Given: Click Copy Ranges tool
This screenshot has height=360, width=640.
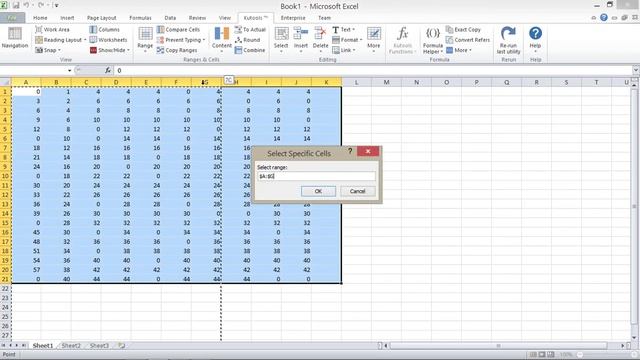Looking at the screenshot, I should click(177, 50).
